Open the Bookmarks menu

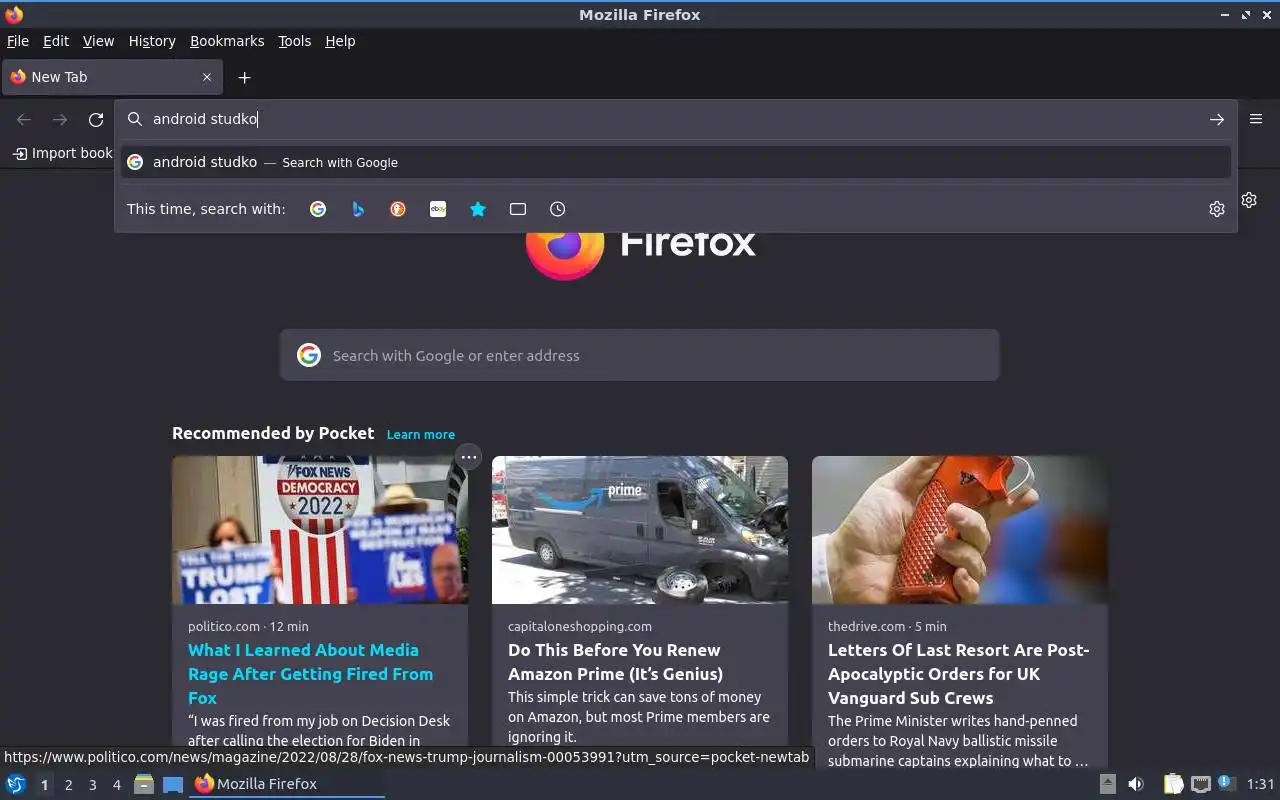coord(227,41)
